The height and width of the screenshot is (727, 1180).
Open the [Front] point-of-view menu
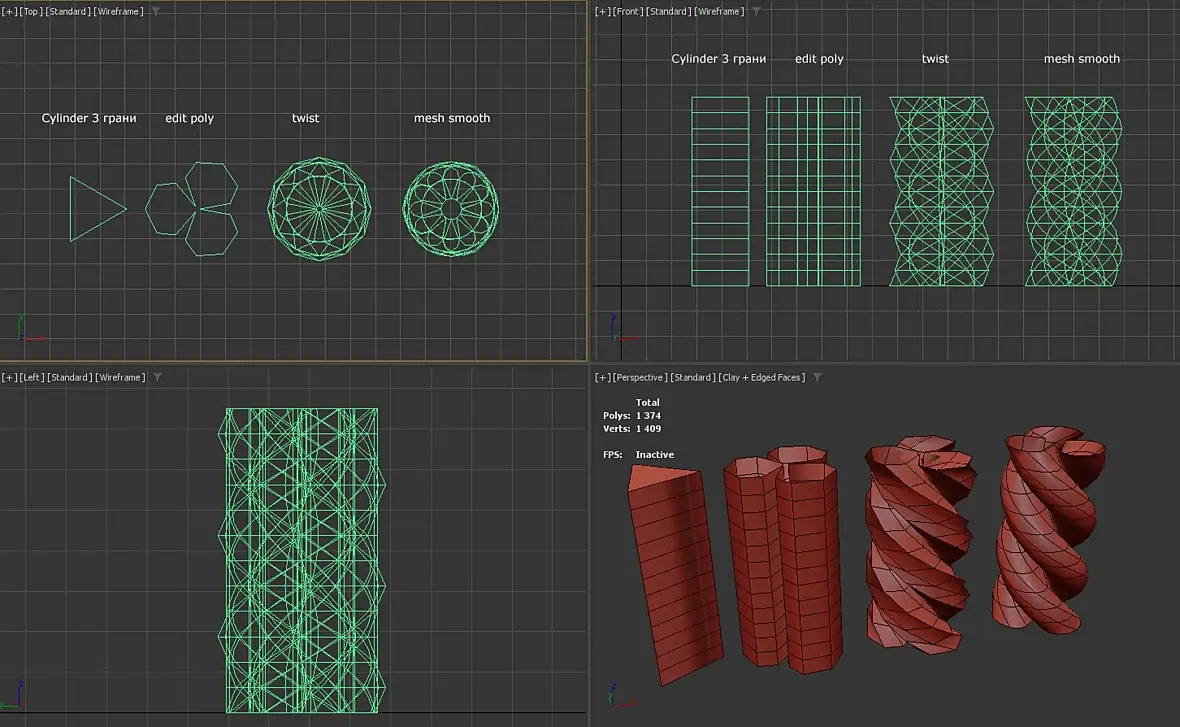pyautogui.click(x=627, y=11)
